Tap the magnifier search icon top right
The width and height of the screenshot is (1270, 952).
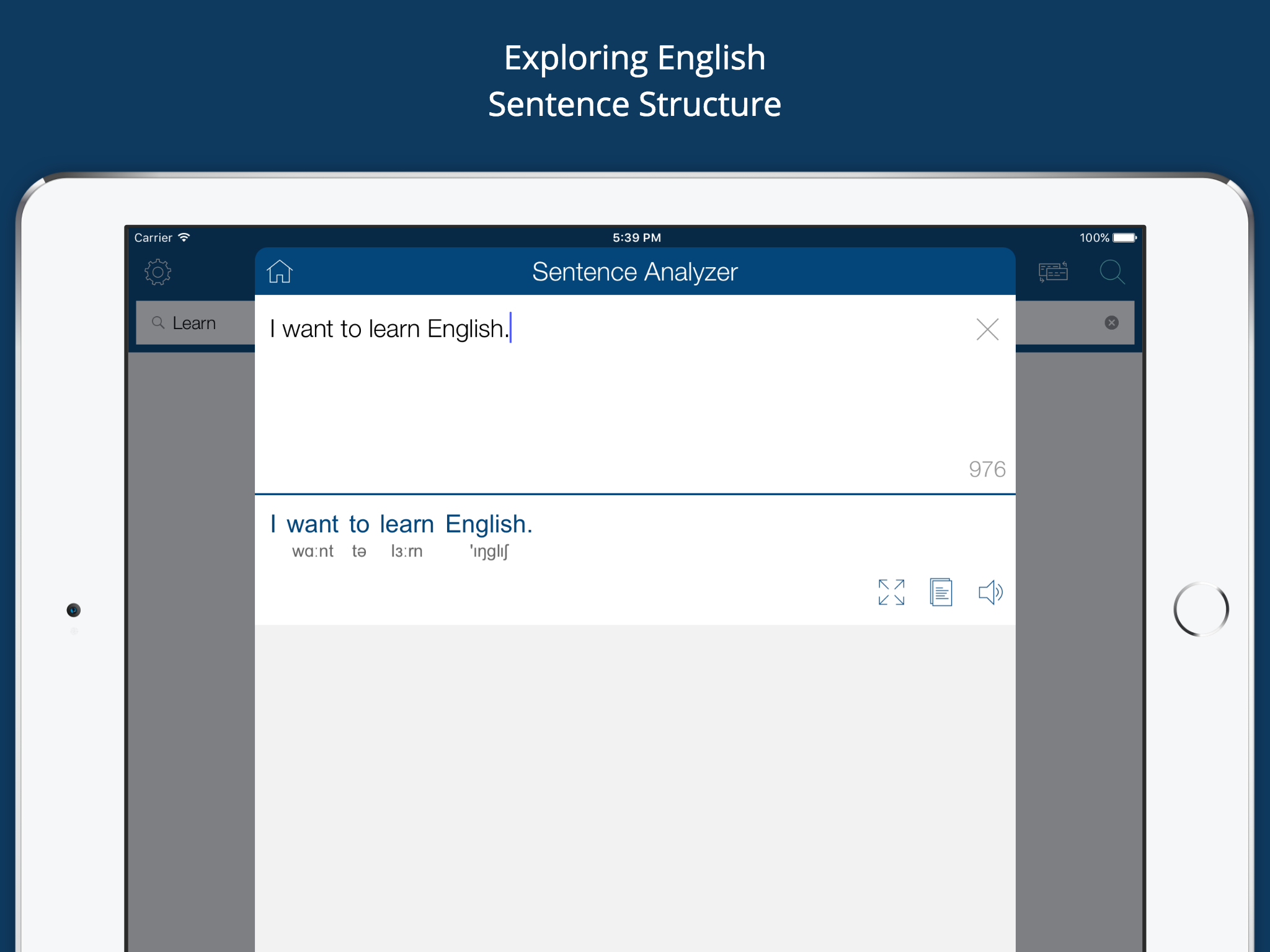pyautogui.click(x=1112, y=271)
